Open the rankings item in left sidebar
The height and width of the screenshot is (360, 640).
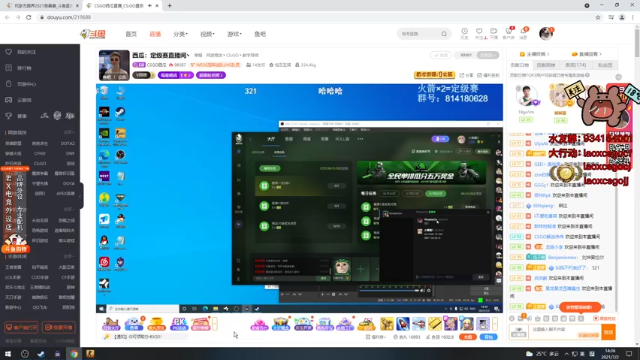[24, 68]
